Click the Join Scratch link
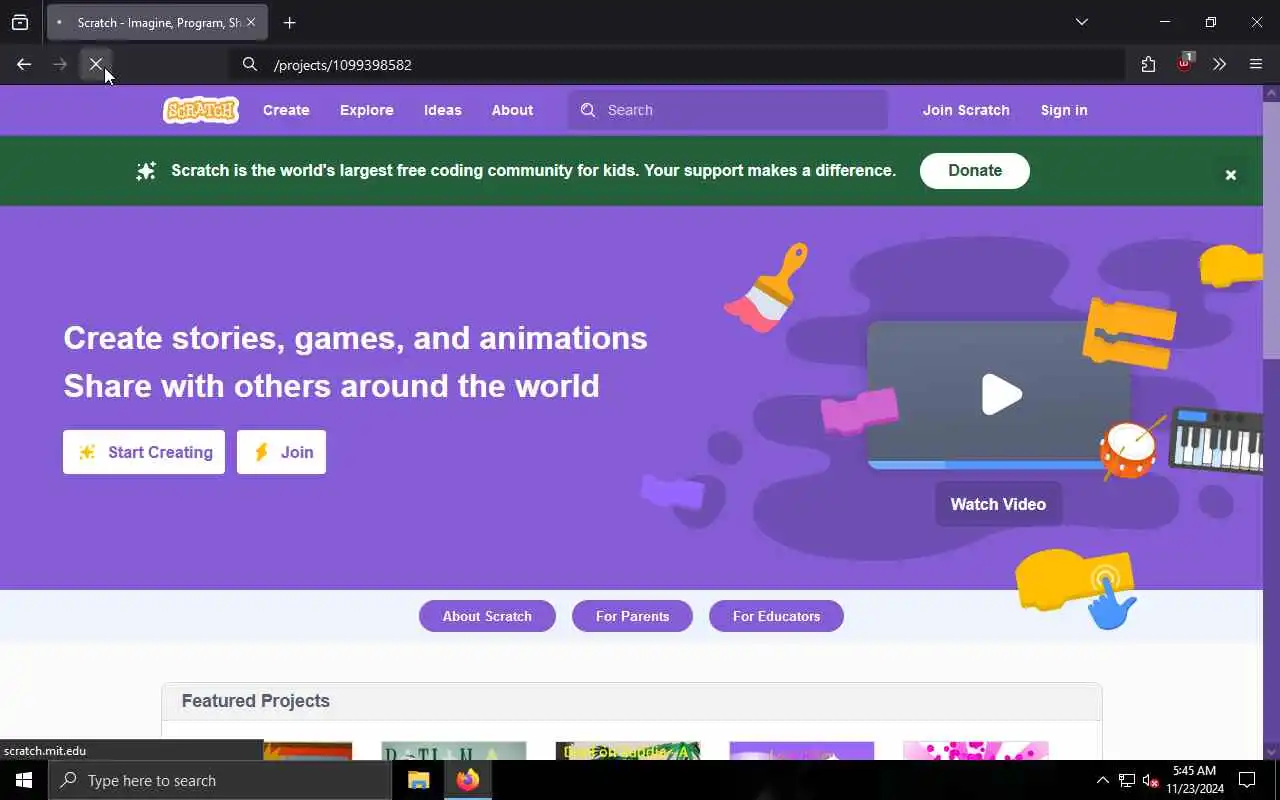 pos(966,110)
